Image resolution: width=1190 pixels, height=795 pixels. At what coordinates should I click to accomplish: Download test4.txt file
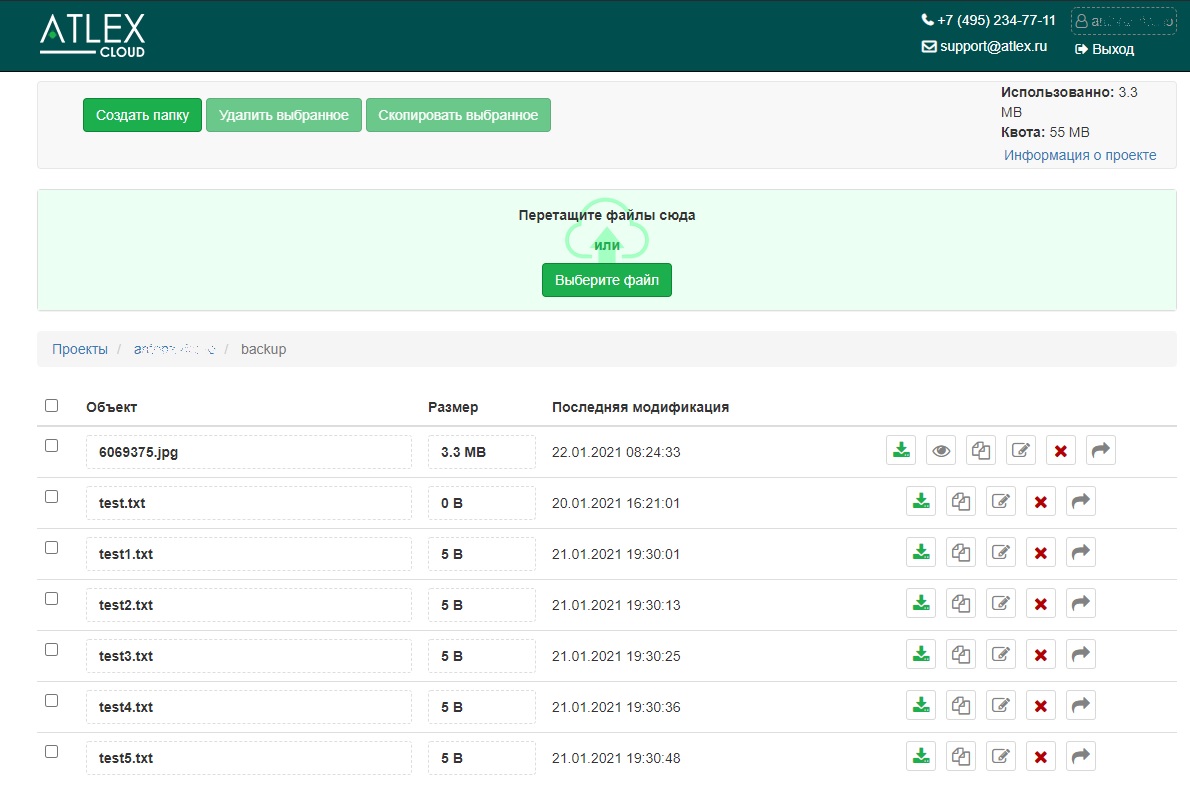[x=921, y=705]
